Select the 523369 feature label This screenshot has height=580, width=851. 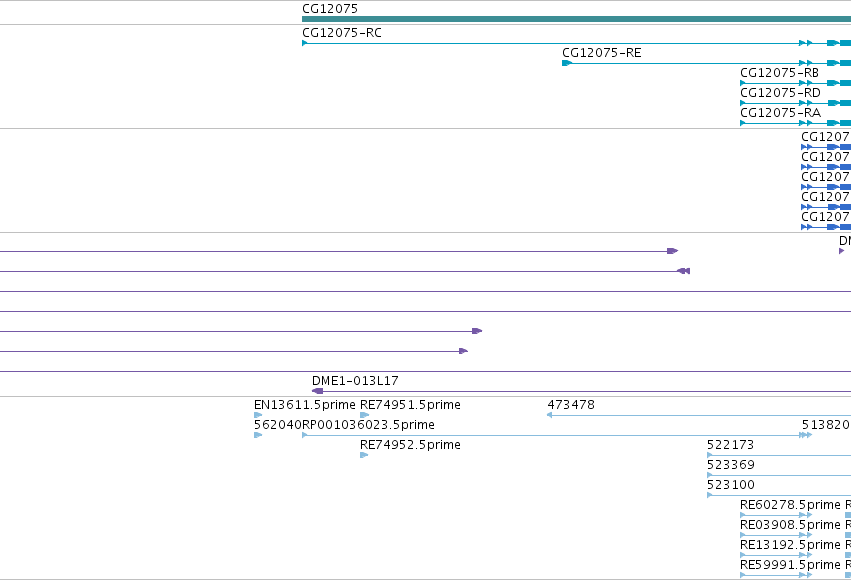[x=731, y=465]
